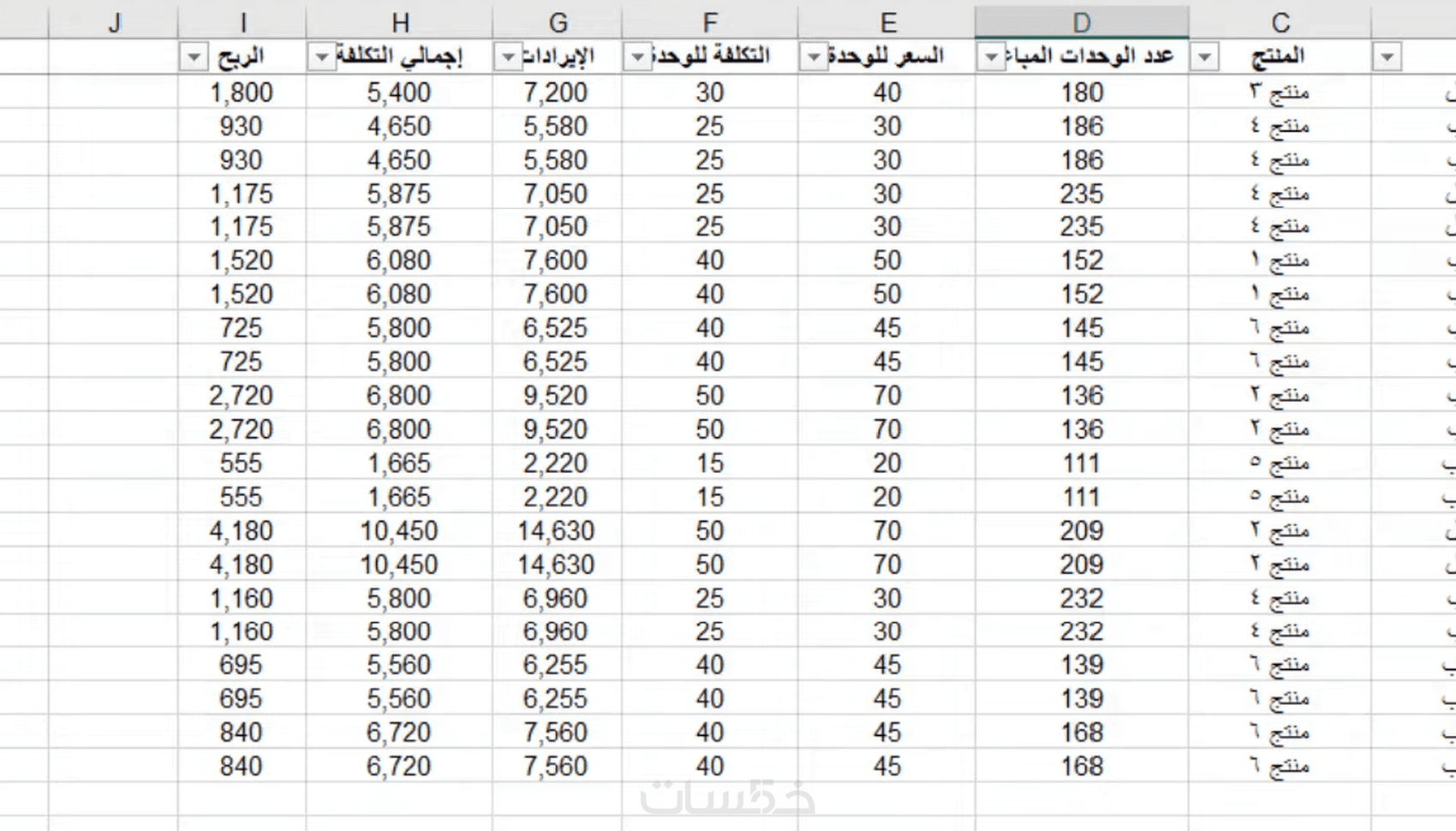Select column F header
Image resolution: width=1456 pixels, height=831 pixels.
(710, 22)
